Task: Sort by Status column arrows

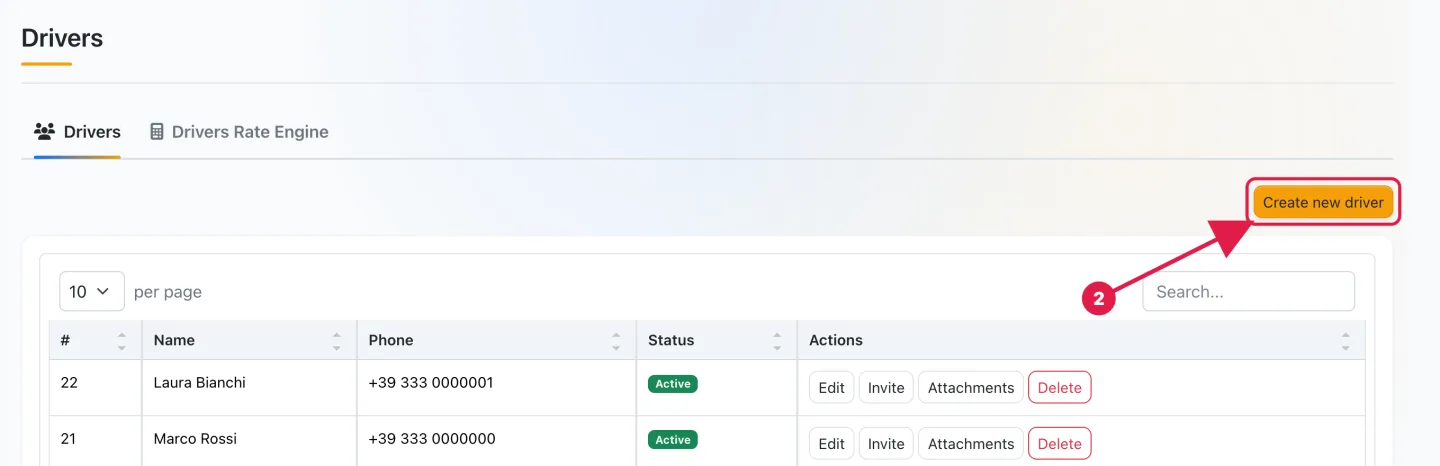Action: (777, 340)
